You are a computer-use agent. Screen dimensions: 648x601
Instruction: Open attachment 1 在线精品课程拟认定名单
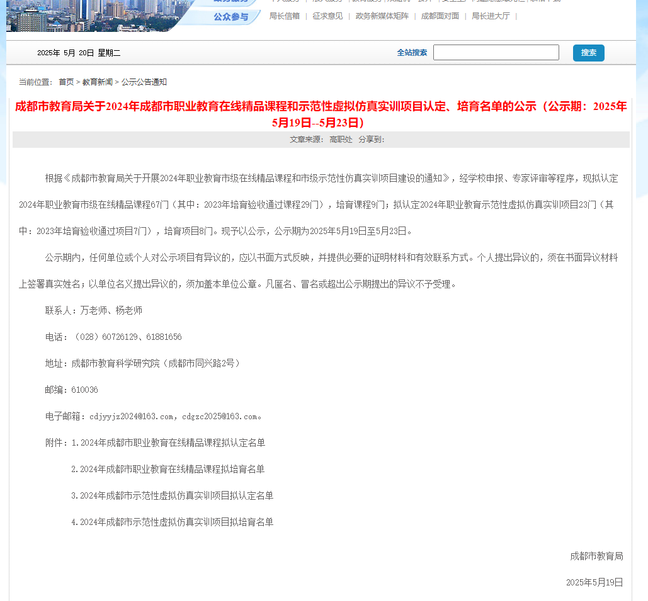168,443
